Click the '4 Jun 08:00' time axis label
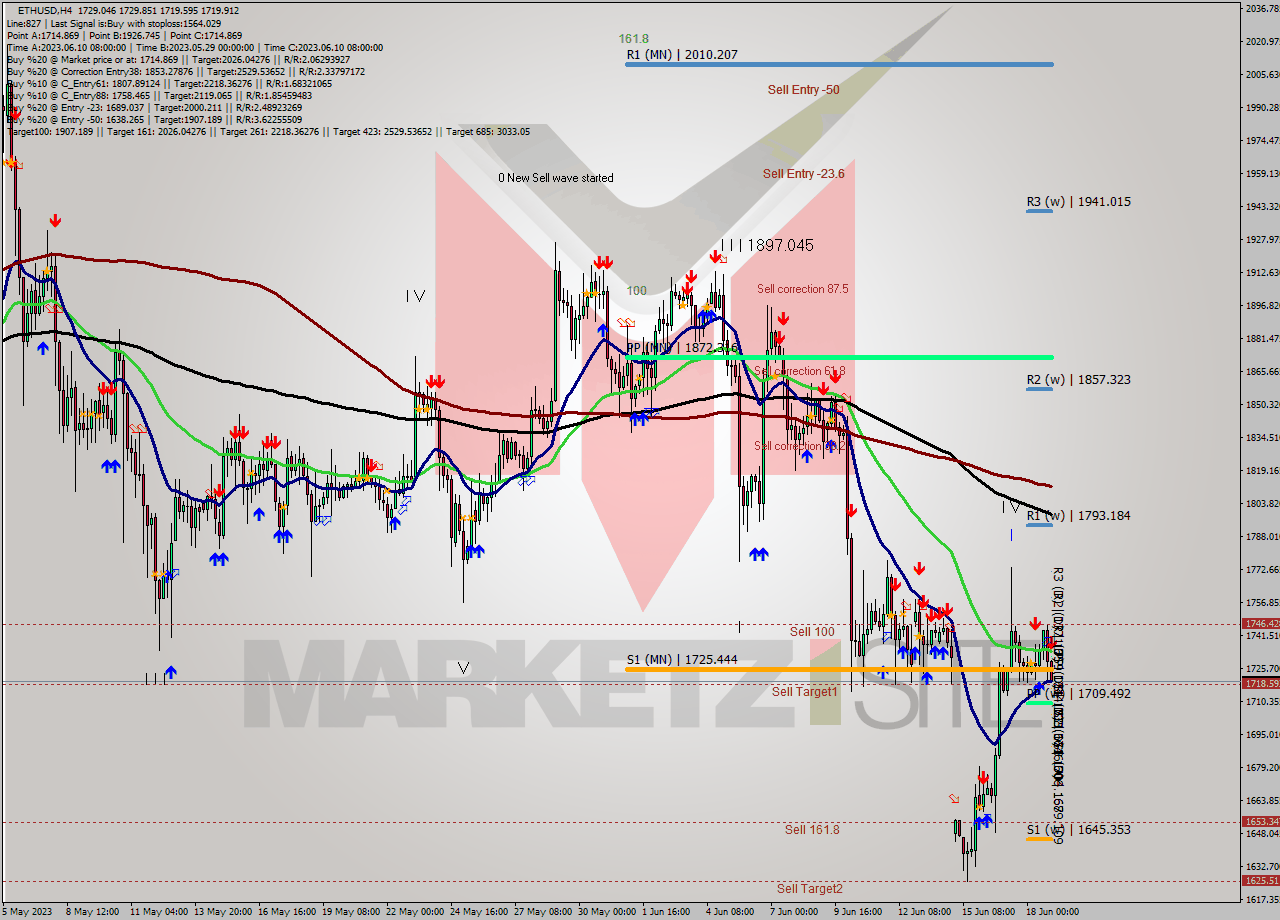 (x=730, y=912)
